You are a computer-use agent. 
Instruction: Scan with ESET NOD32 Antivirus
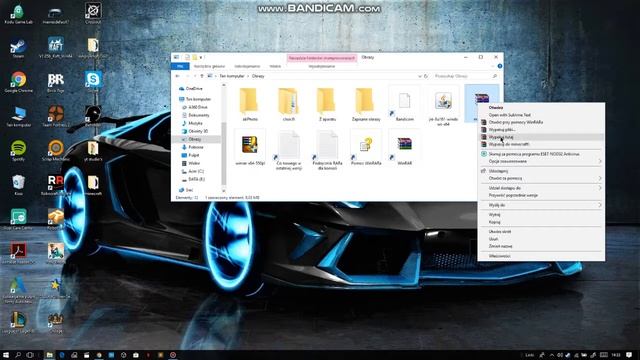pyautogui.click(x=541, y=154)
